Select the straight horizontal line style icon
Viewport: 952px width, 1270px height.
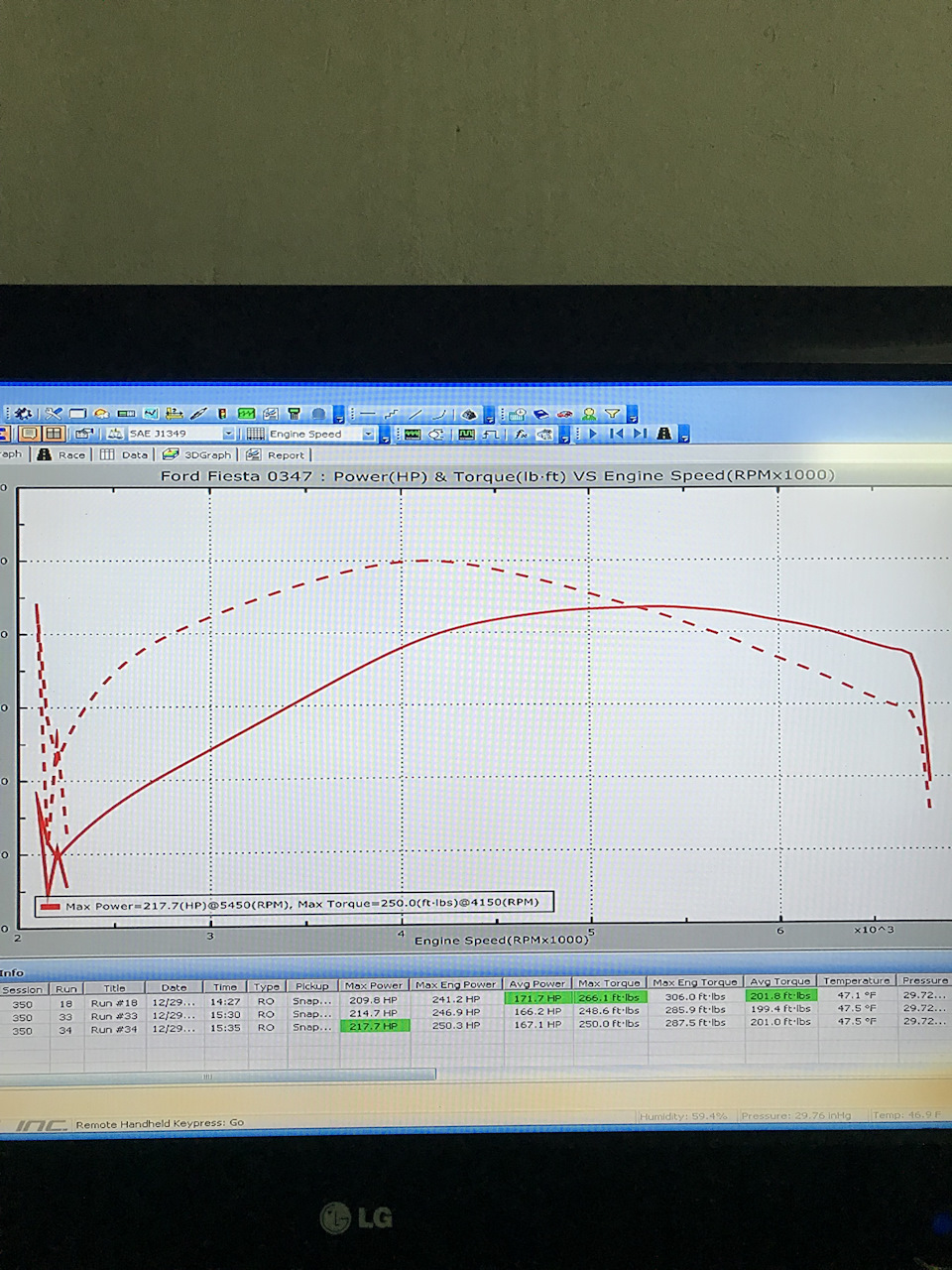point(368,413)
